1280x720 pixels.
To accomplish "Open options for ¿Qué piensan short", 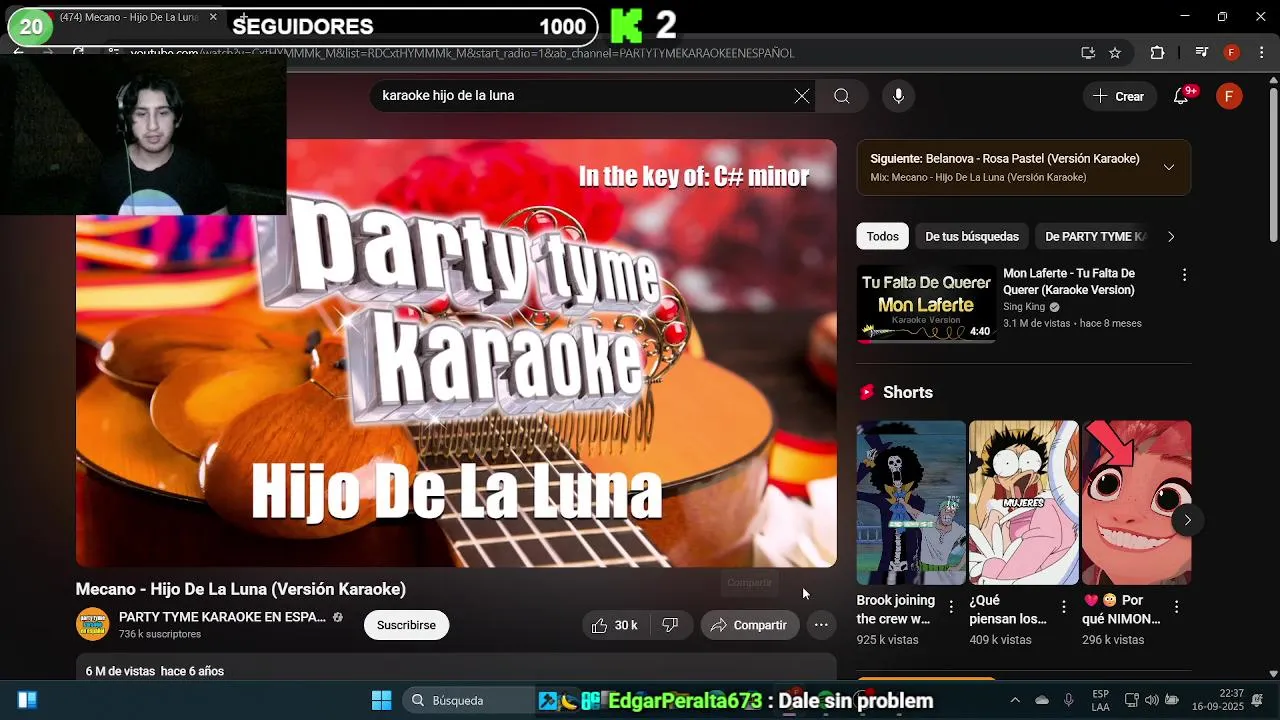I will pos(1064,606).
